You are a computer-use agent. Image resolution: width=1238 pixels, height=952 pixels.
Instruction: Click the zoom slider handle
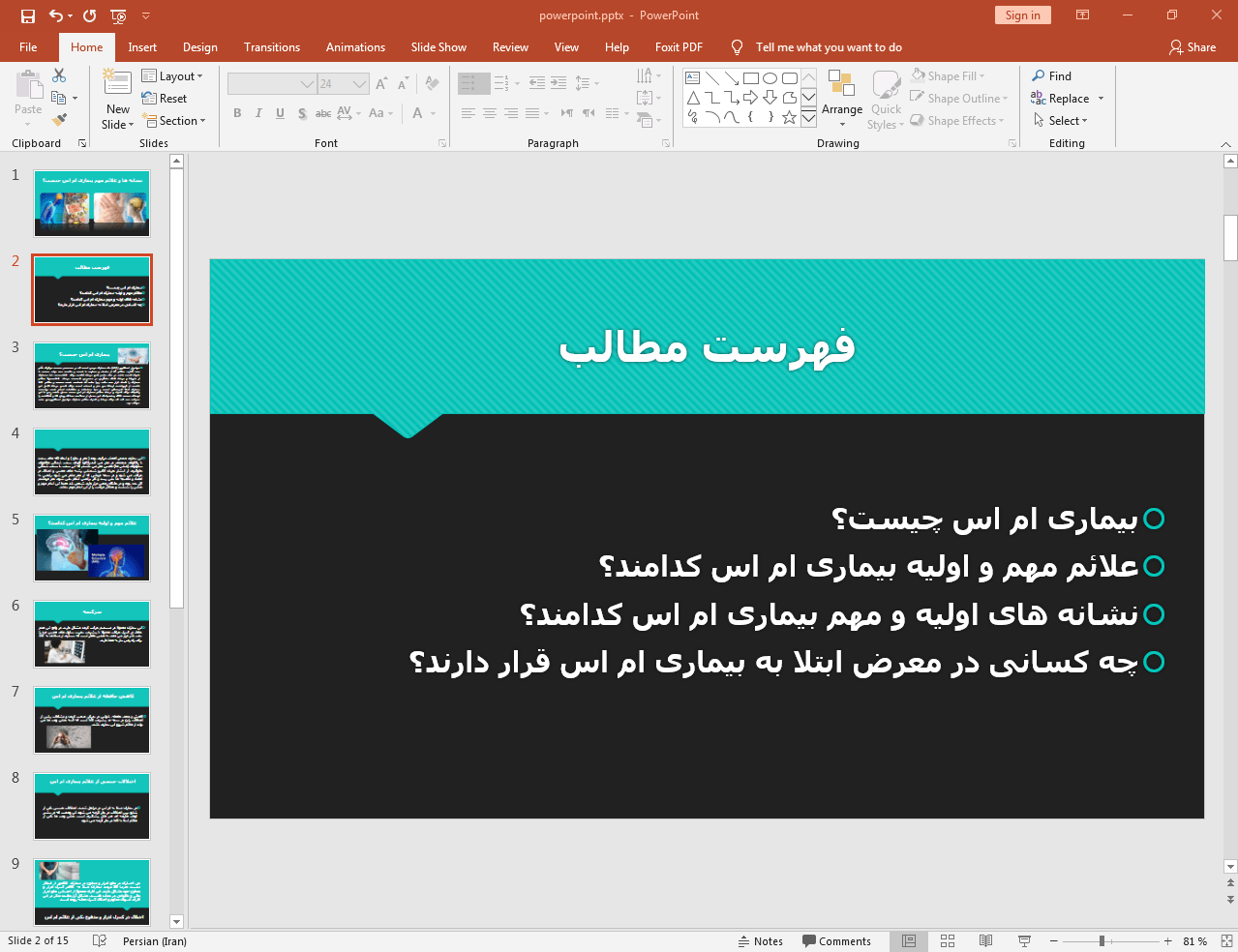point(1102,940)
